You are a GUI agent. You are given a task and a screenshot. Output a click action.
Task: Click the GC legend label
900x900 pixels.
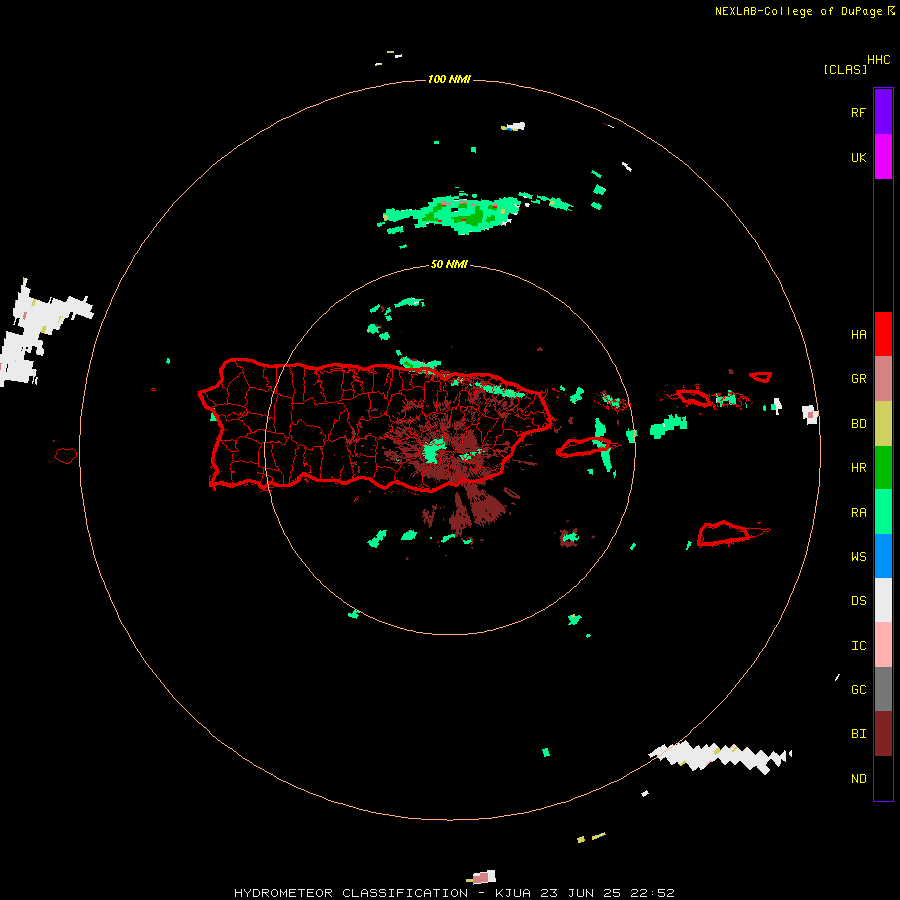point(858,690)
